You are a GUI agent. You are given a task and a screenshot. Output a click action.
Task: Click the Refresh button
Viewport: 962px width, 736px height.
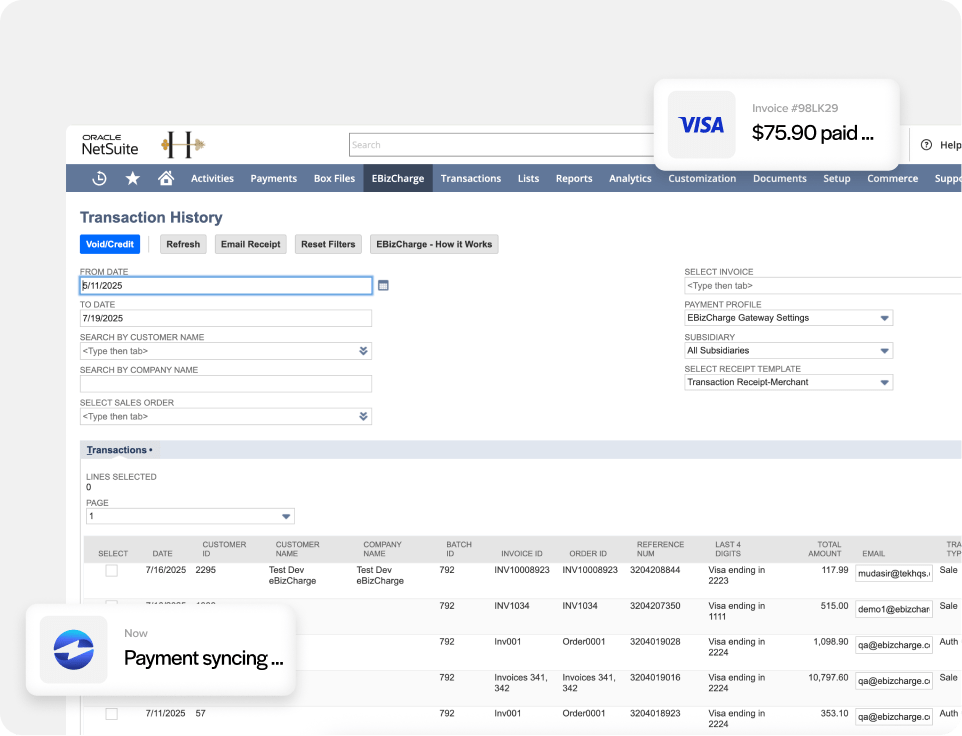point(183,244)
